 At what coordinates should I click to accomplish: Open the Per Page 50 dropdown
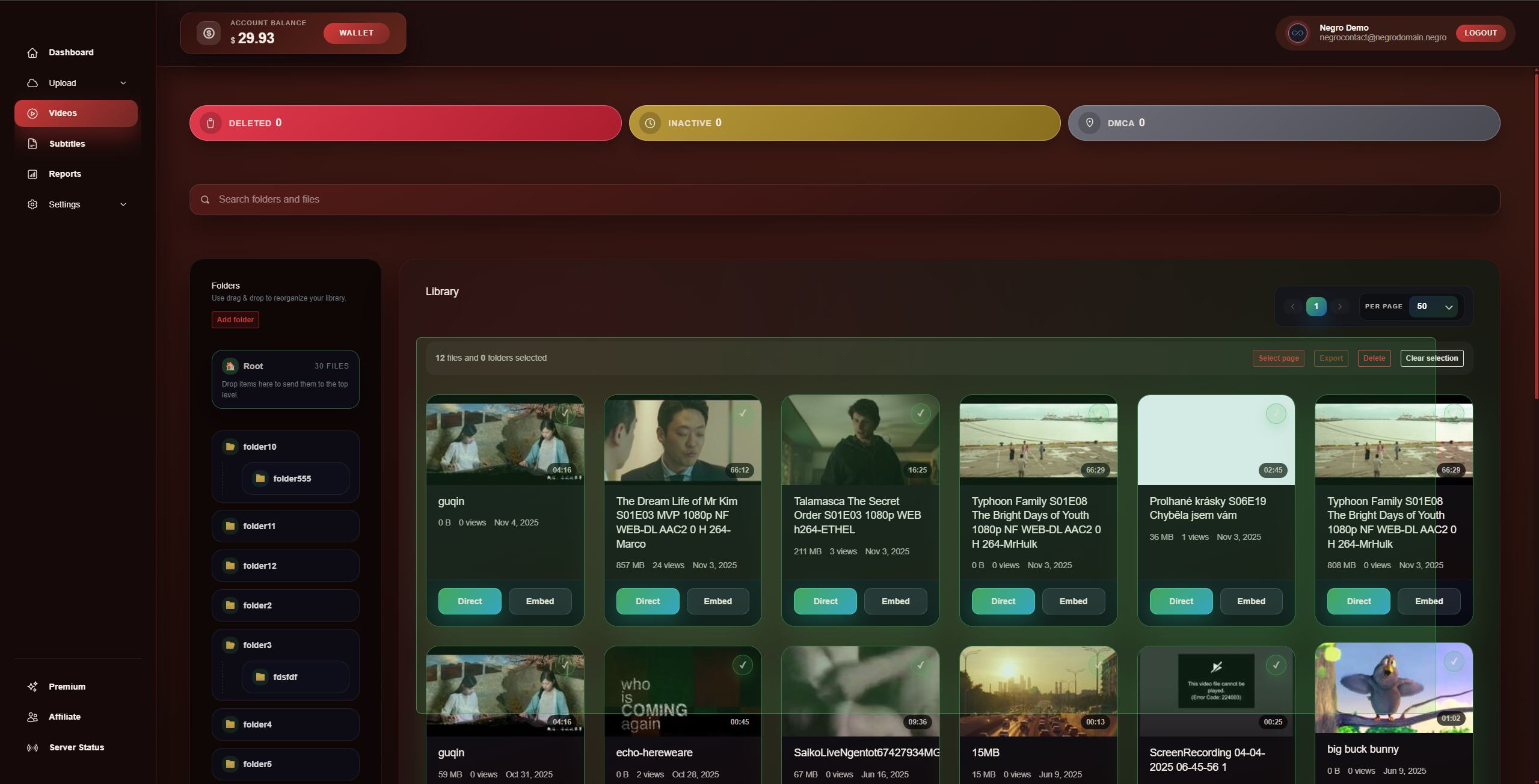coord(1434,307)
